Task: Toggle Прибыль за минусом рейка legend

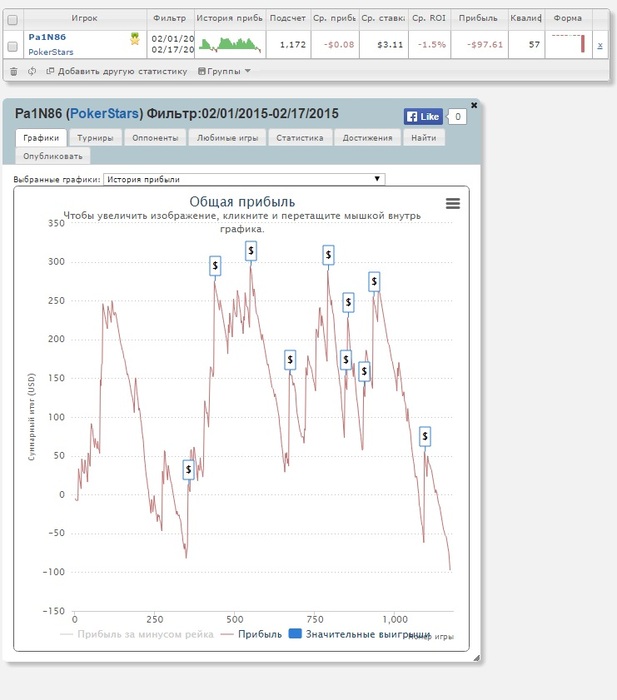Action: pyautogui.click(x=137, y=634)
